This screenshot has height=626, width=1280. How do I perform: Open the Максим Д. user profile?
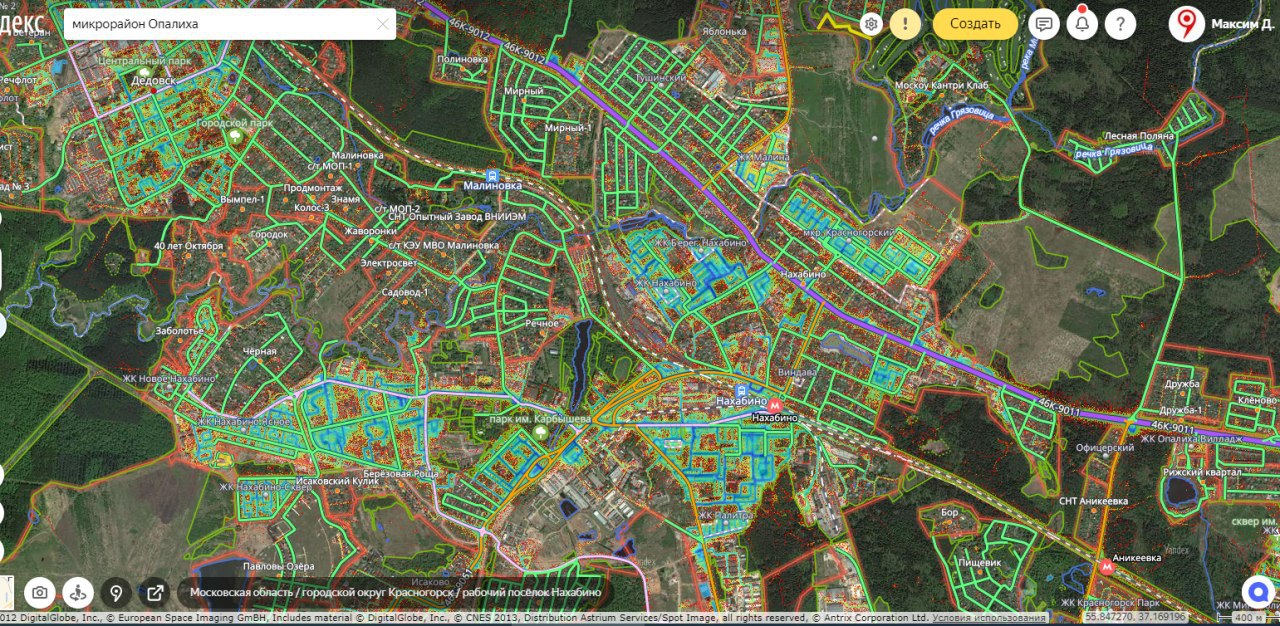(x=1241, y=24)
